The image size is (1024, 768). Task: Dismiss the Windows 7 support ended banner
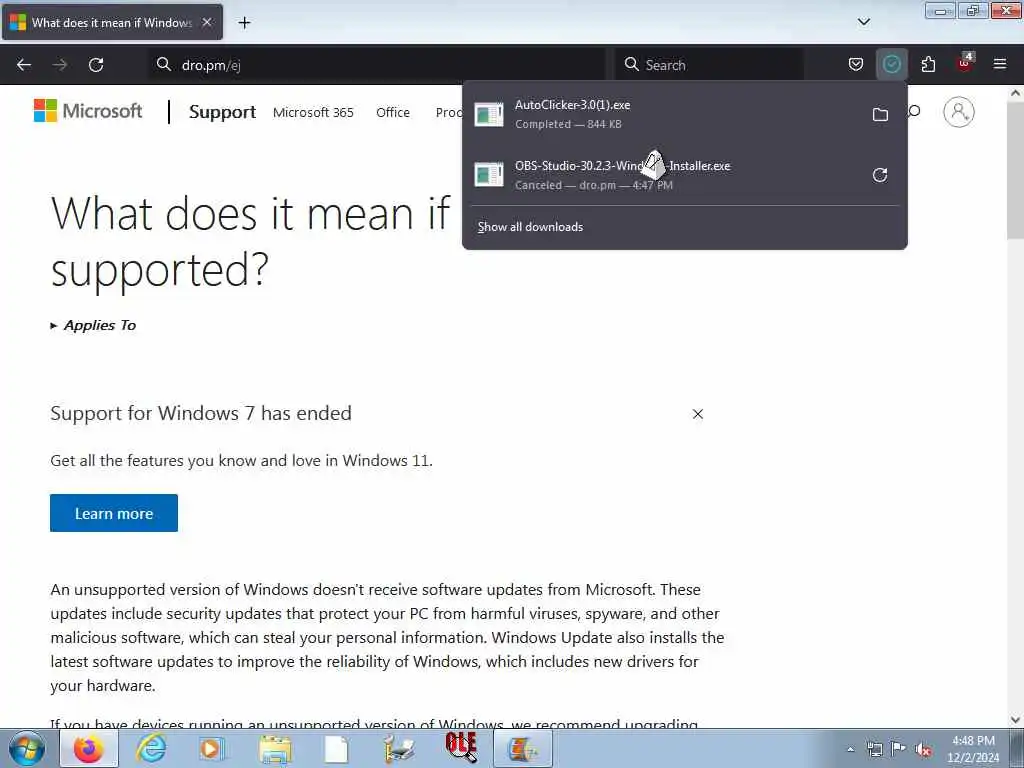click(697, 414)
